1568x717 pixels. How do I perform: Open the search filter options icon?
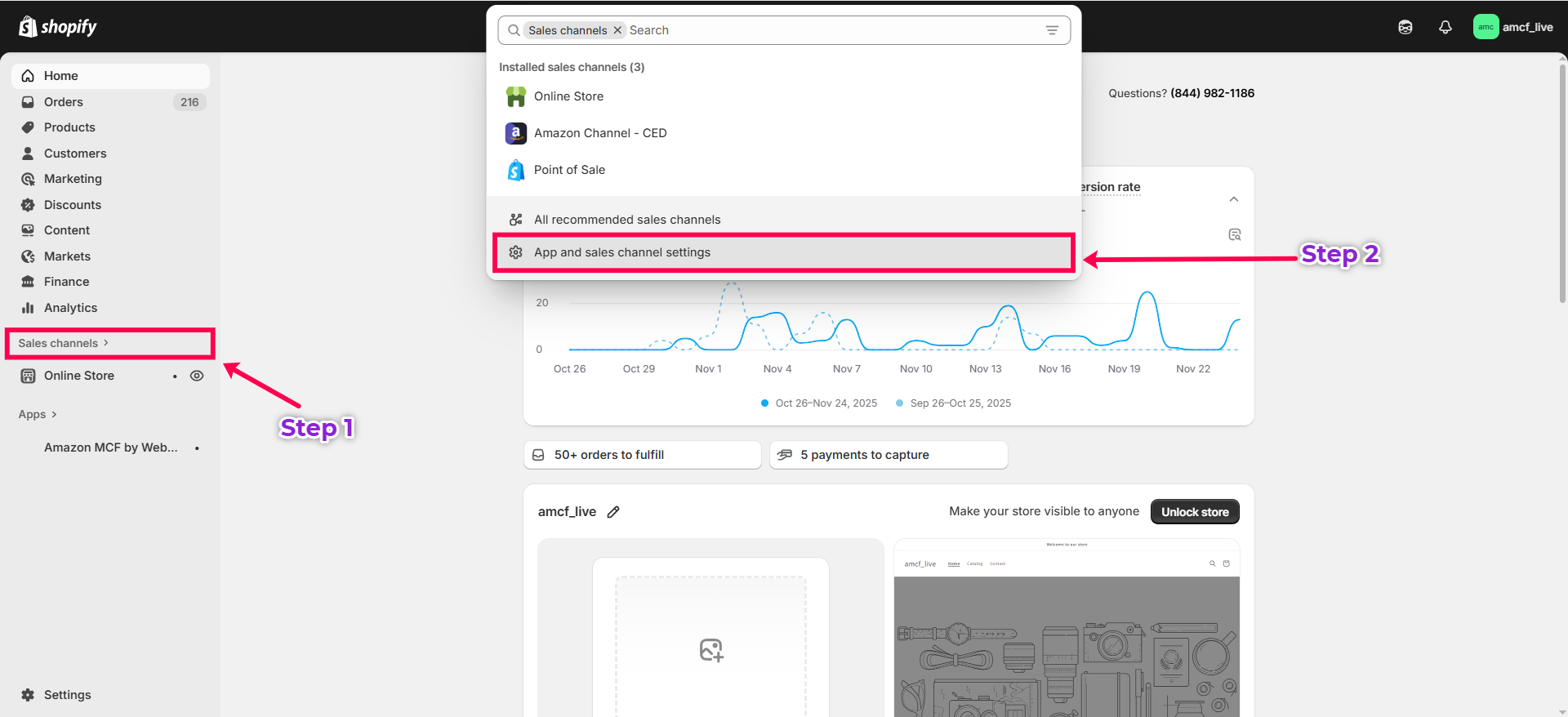[1052, 30]
